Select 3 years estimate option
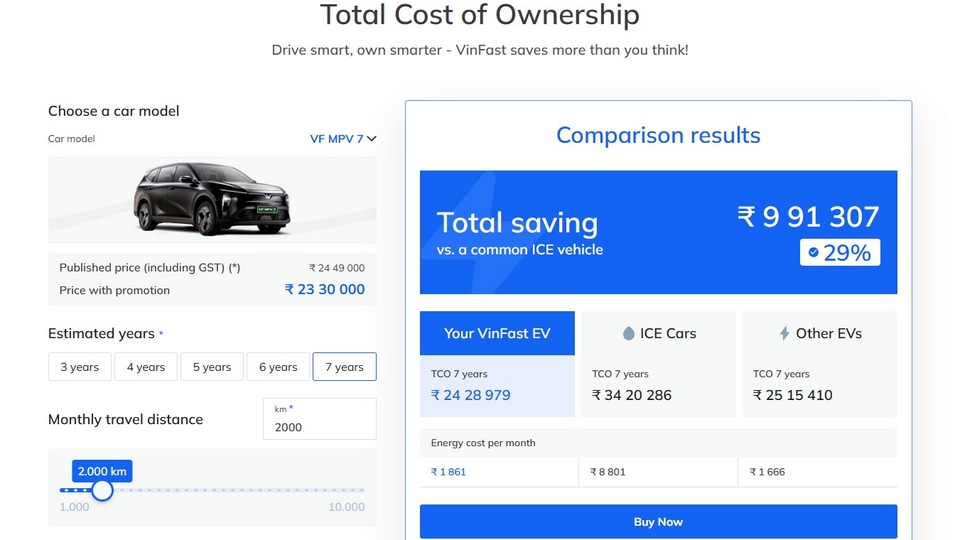 click(x=80, y=367)
